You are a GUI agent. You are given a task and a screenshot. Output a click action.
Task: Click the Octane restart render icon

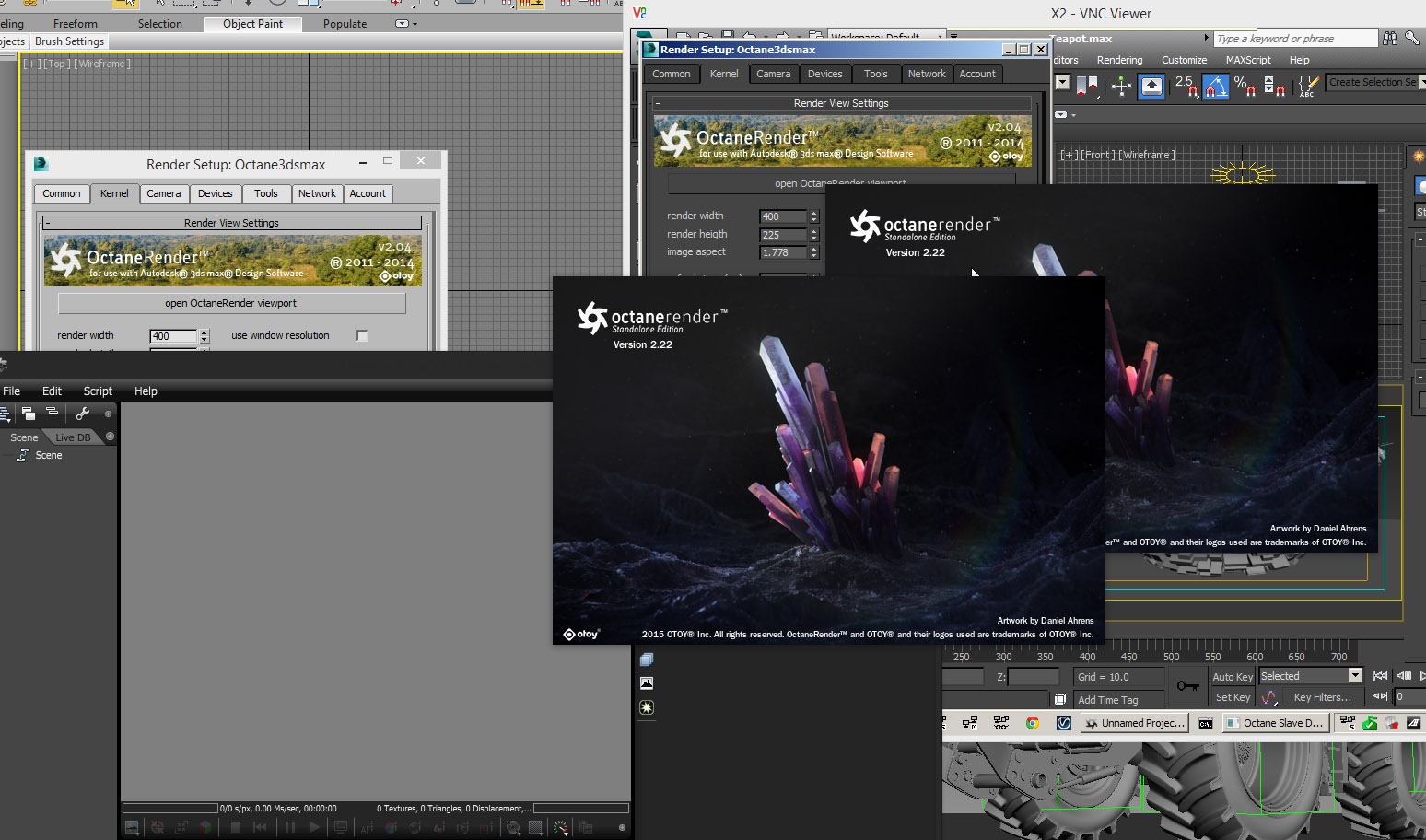tap(261, 827)
